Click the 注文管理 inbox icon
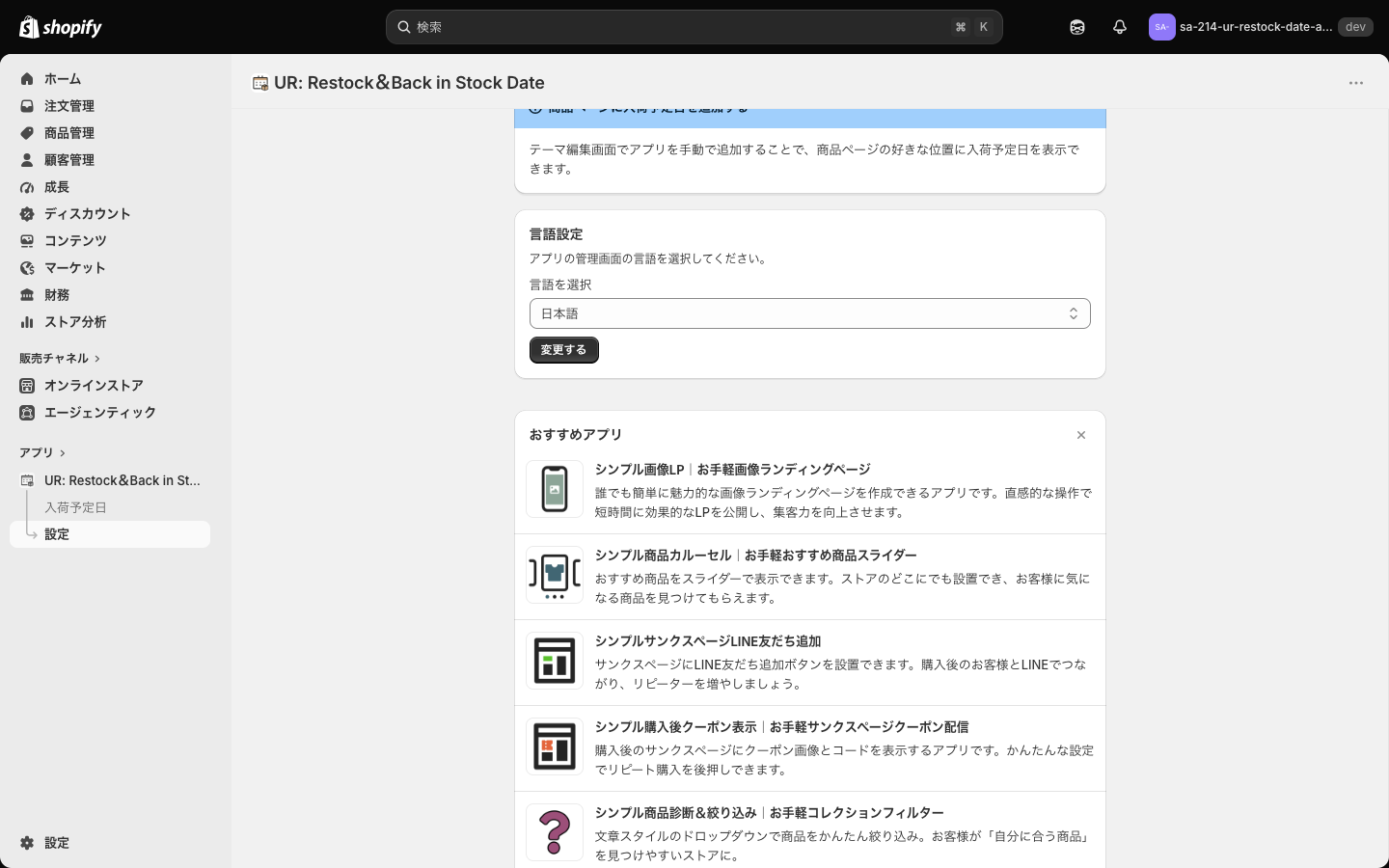Viewport: 1389px width, 868px height. (x=27, y=106)
